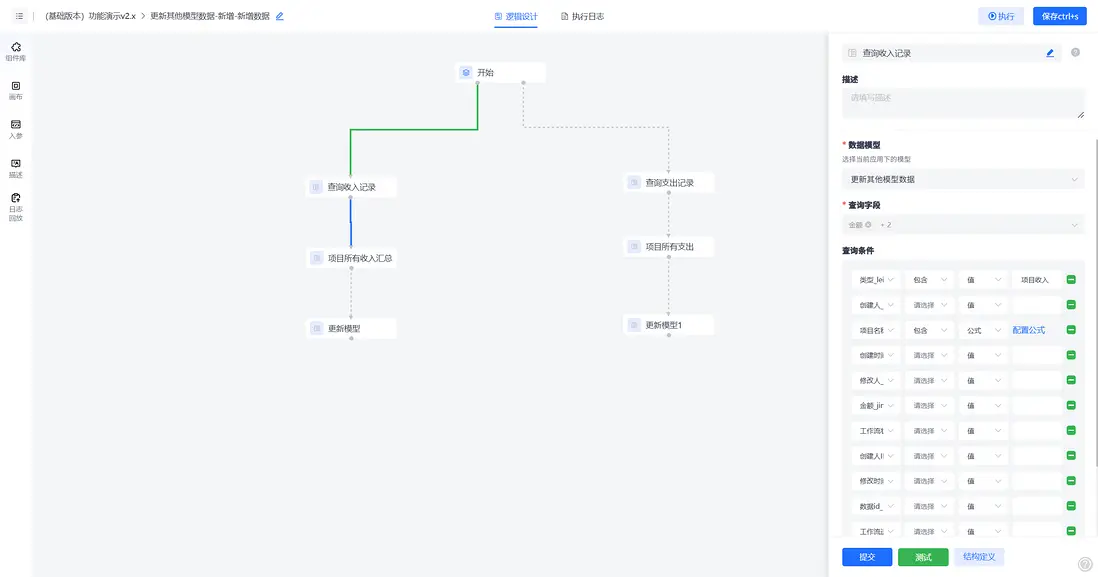Screen dimensions: 1098x577
Task: Remove the 项目名称 query condition with green minus
Action: 1071,330
